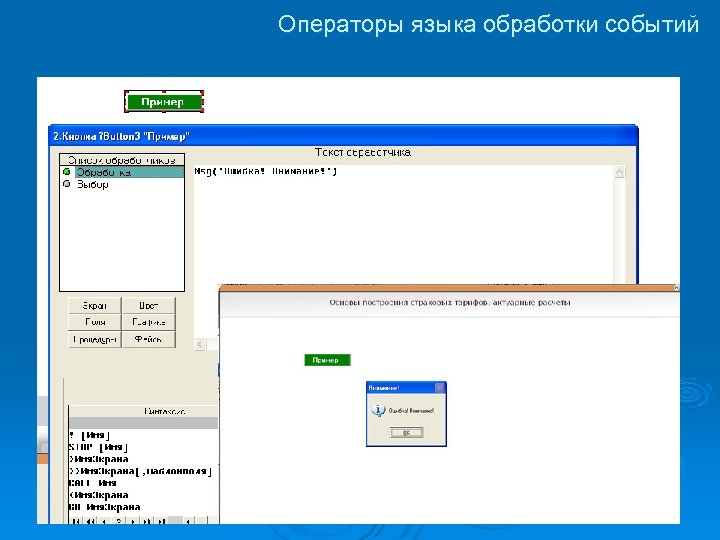Click the Список обработчиков list header

point(122,160)
